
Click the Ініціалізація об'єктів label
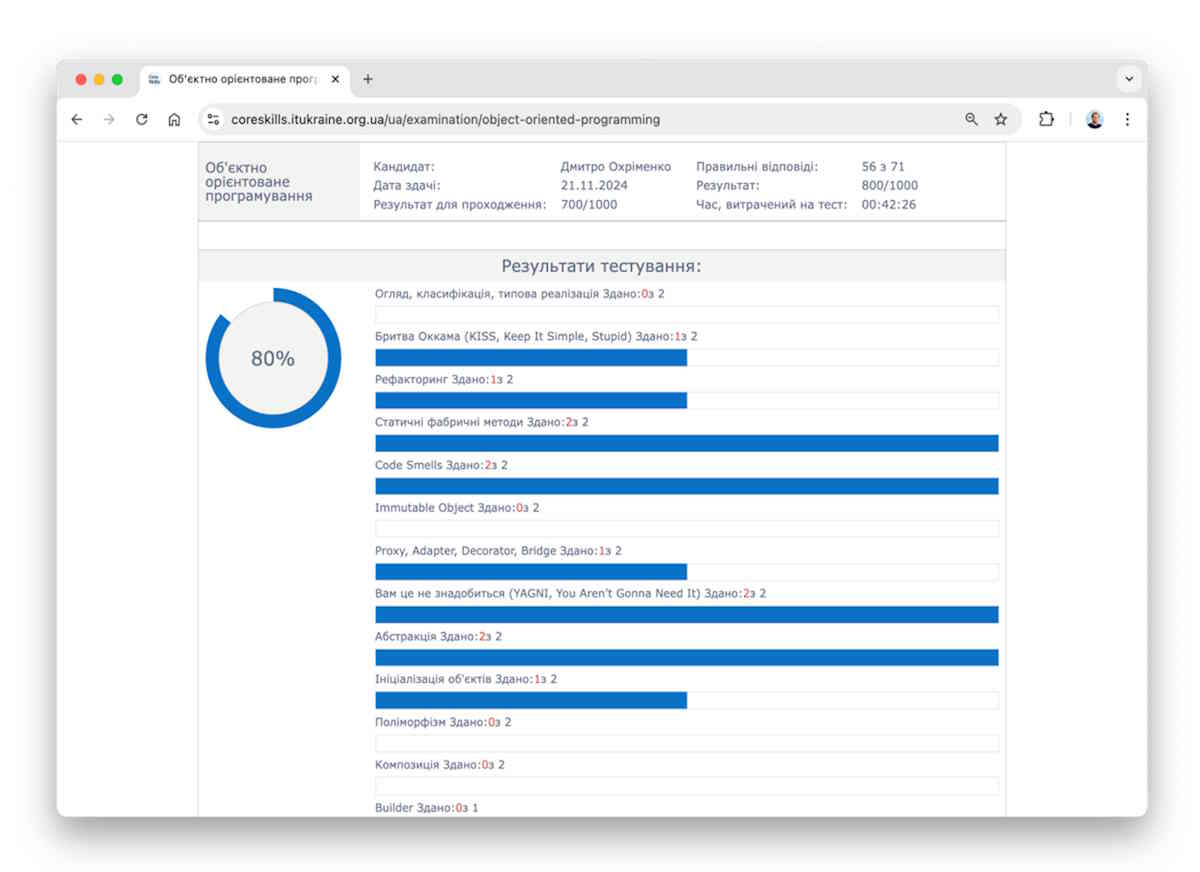[466, 679]
